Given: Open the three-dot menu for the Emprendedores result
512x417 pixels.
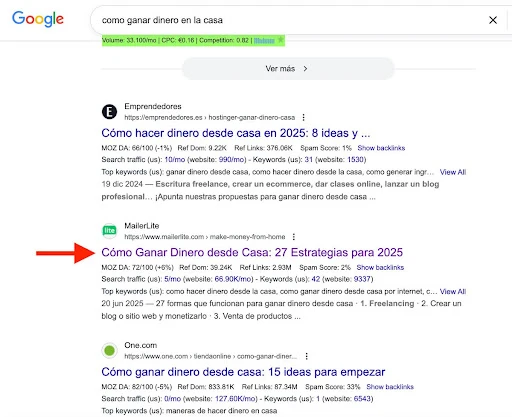Looking at the screenshot, I should point(303,117).
